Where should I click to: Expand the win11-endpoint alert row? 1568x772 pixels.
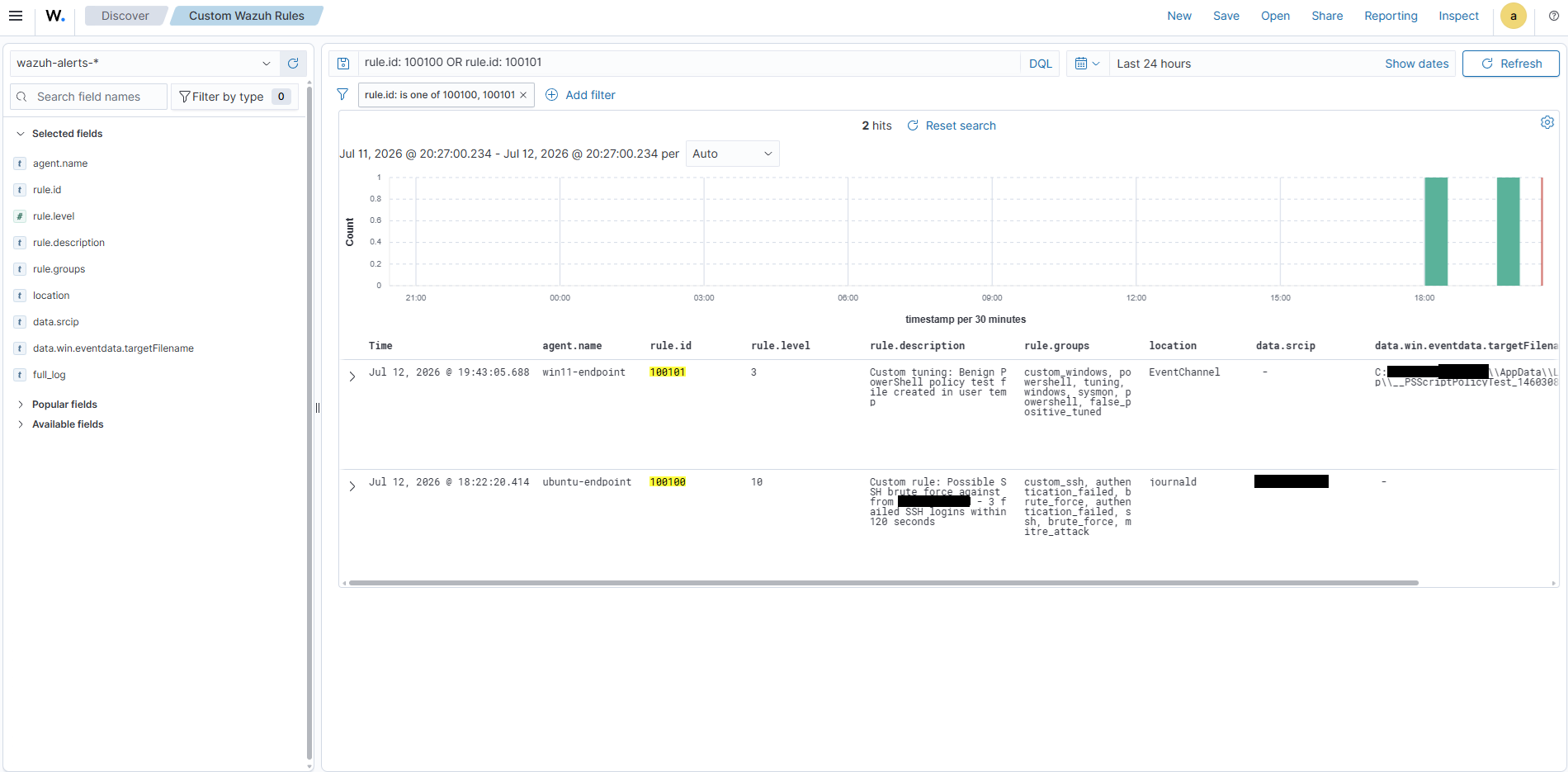click(x=352, y=377)
